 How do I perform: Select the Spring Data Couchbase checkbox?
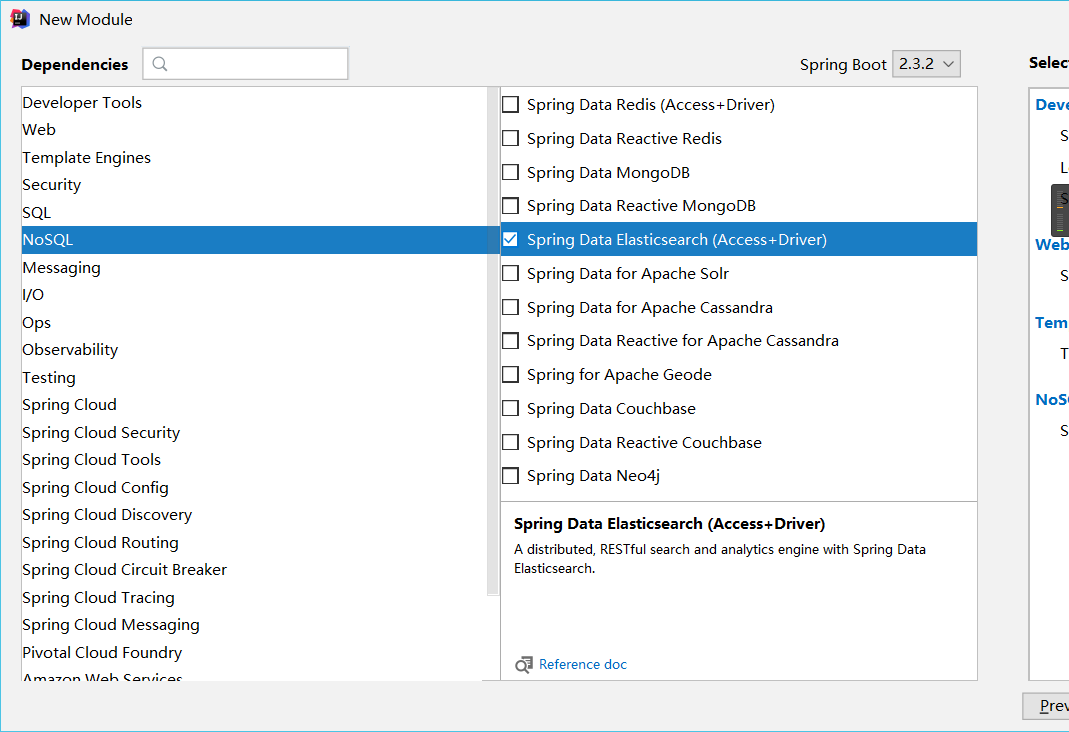[x=510, y=408]
